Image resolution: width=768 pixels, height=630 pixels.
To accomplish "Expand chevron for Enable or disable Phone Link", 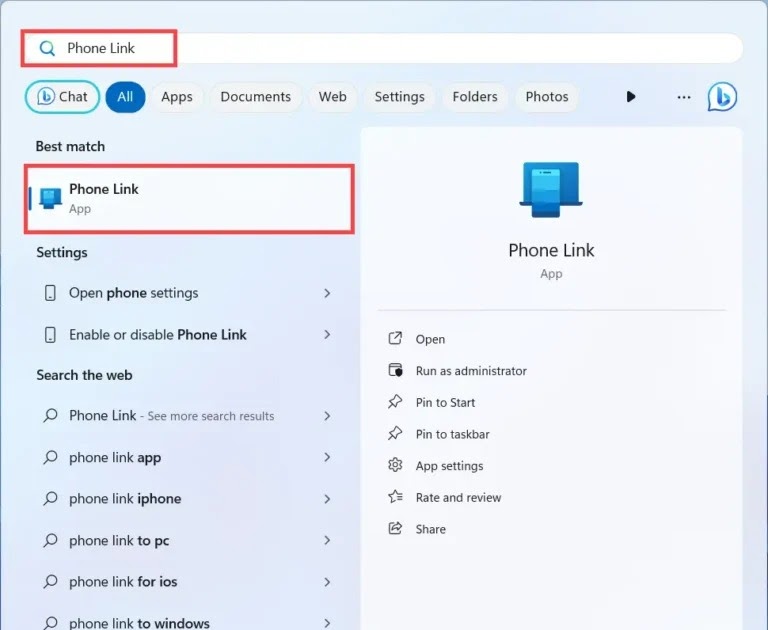I will [327, 335].
